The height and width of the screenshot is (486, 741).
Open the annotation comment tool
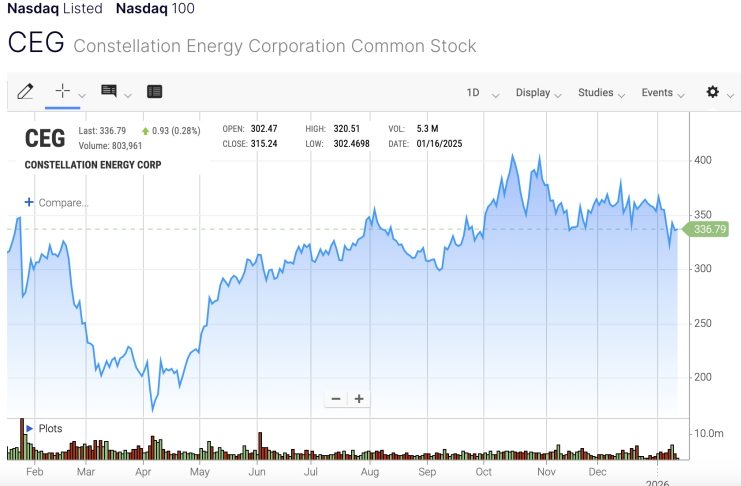click(x=109, y=91)
